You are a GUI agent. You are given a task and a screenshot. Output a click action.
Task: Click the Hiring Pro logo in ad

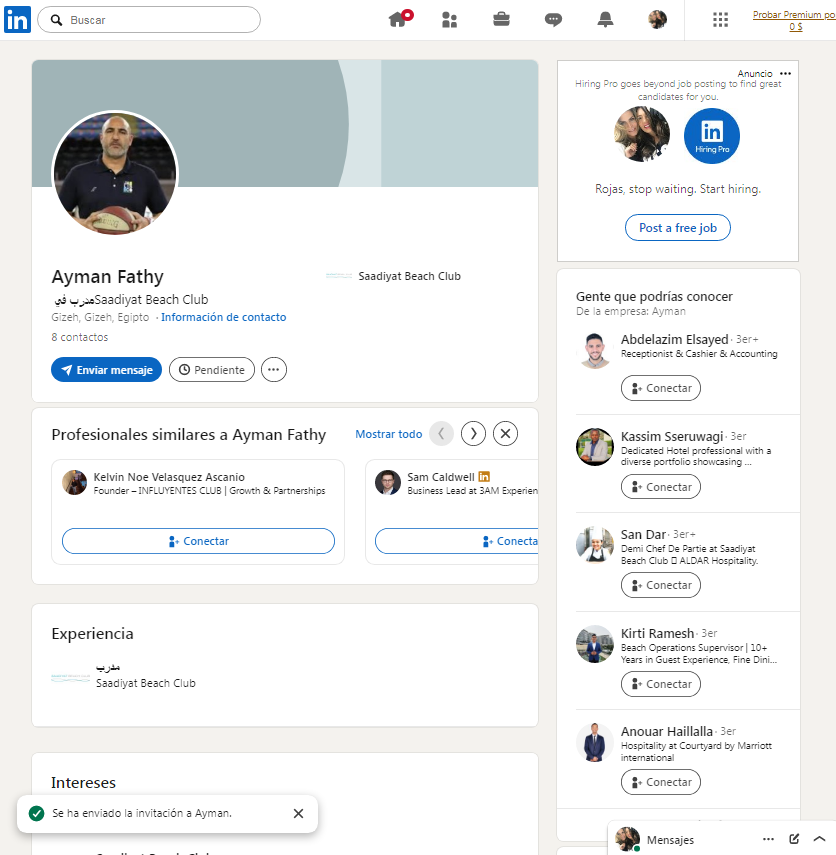pyautogui.click(x=712, y=136)
